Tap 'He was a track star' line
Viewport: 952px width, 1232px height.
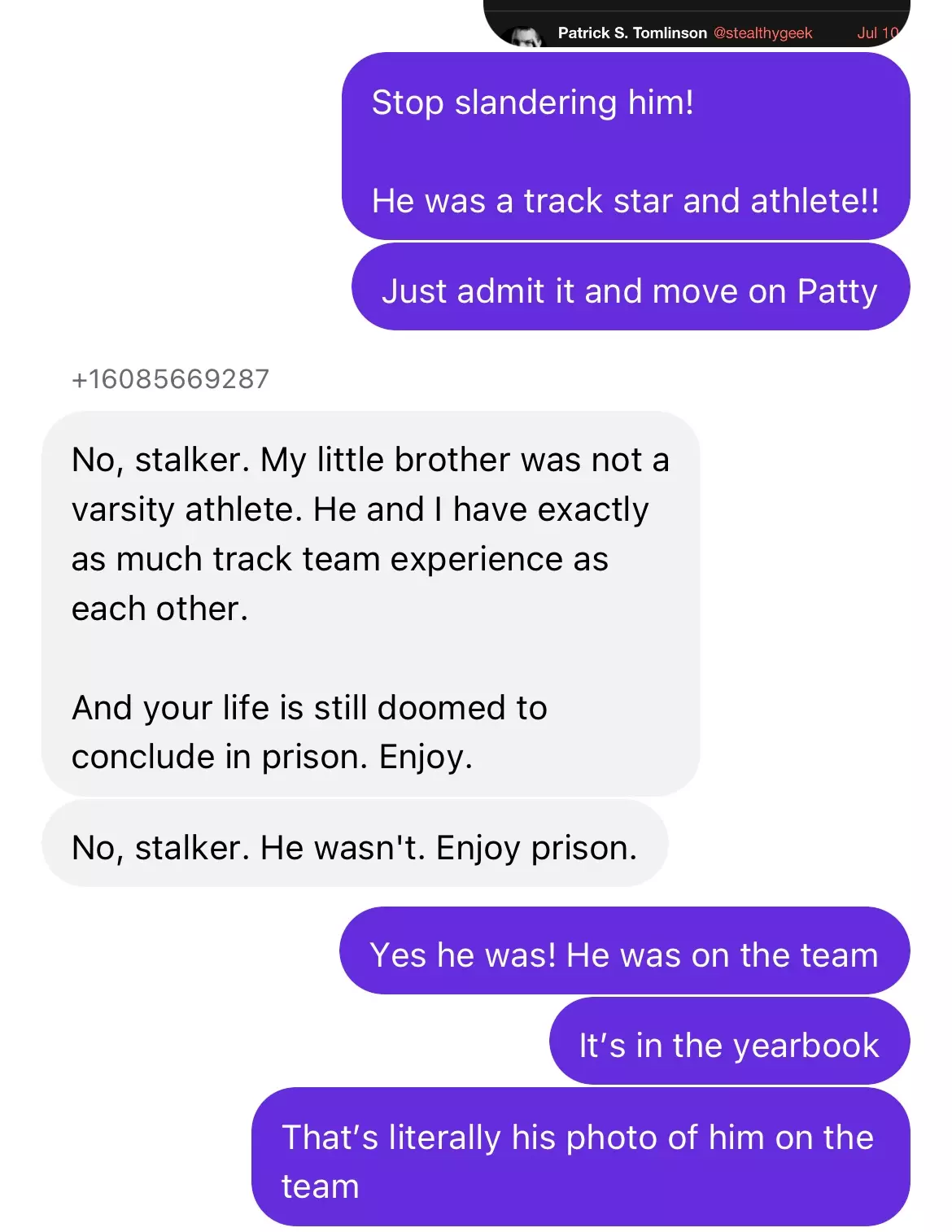pyautogui.click(x=625, y=201)
